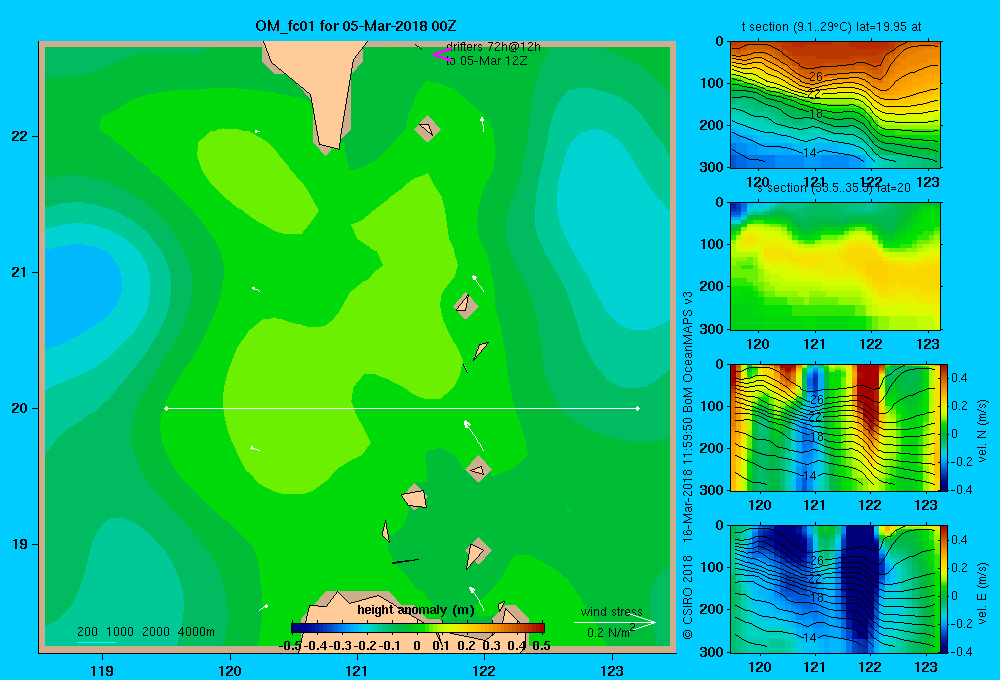Click the "height anomaly (m)" label

pos(416,610)
